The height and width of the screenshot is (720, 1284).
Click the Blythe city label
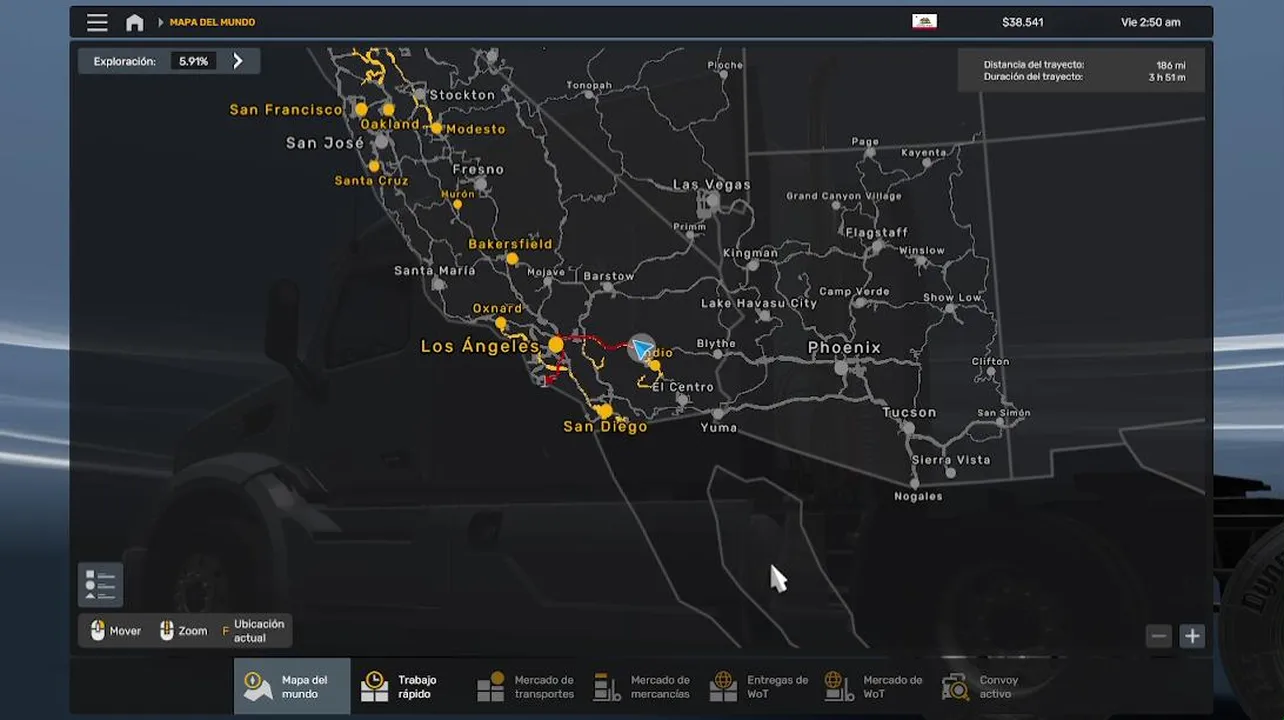[x=716, y=343]
